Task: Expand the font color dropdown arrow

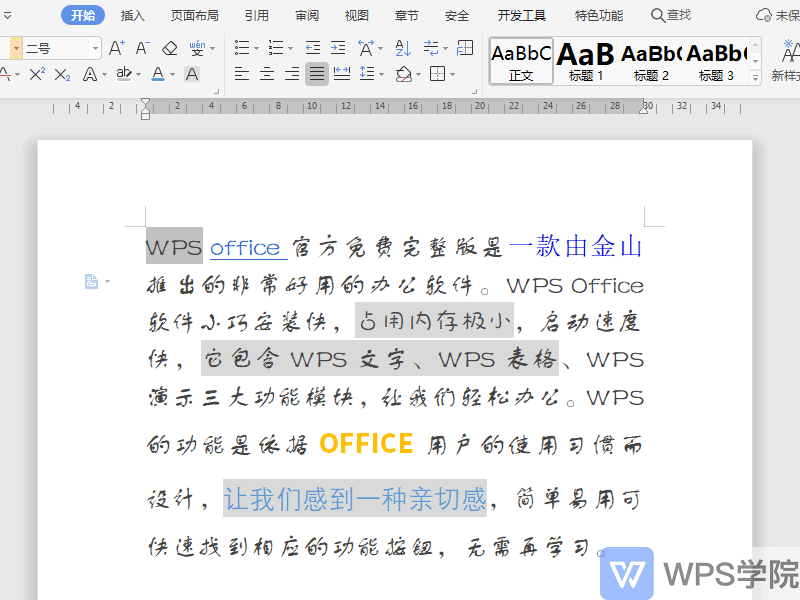Action: pos(172,75)
